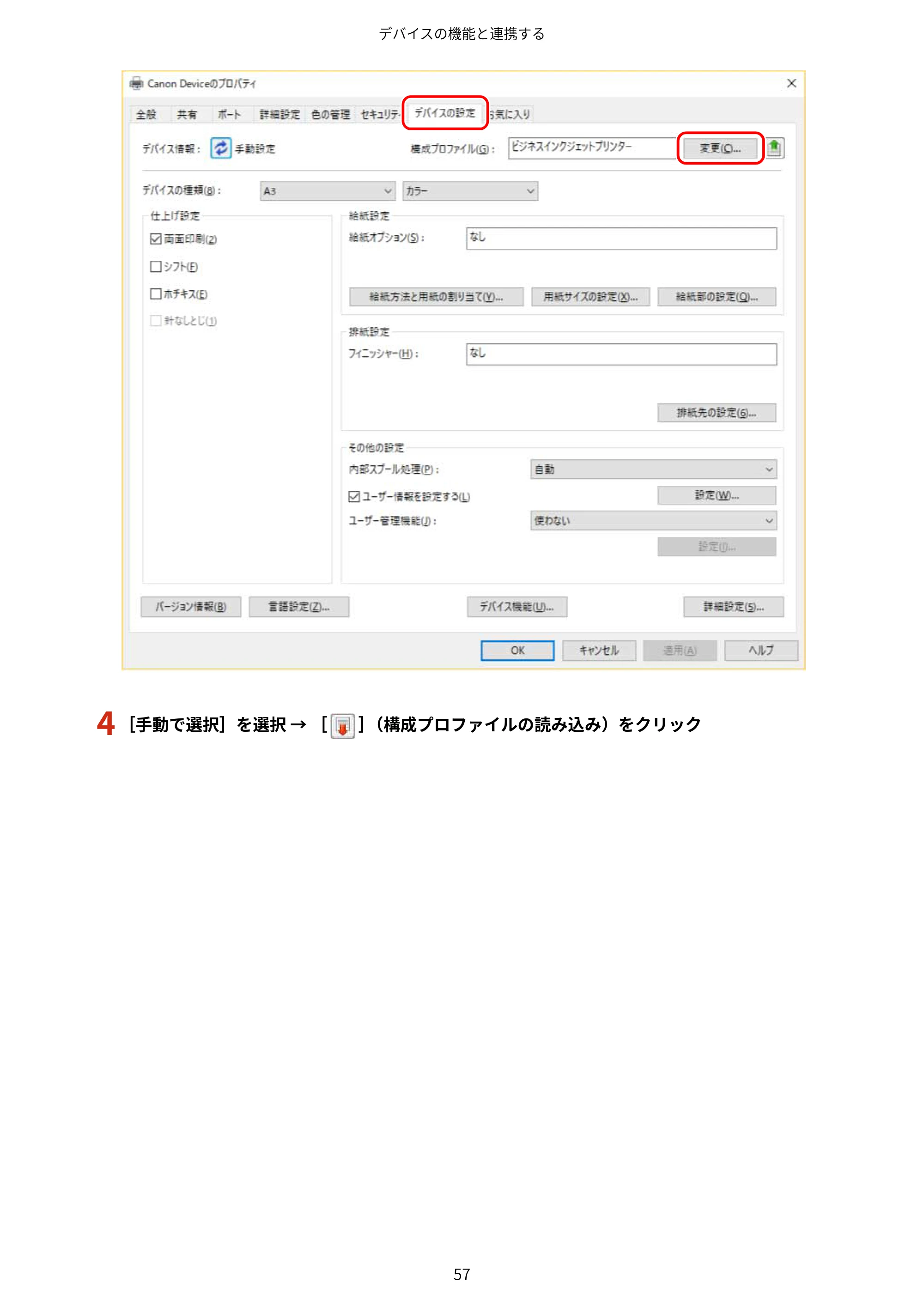The image size is (924, 1307).
Task: Click 給紙方法と用紙の割り当て button
Action: click(436, 297)
